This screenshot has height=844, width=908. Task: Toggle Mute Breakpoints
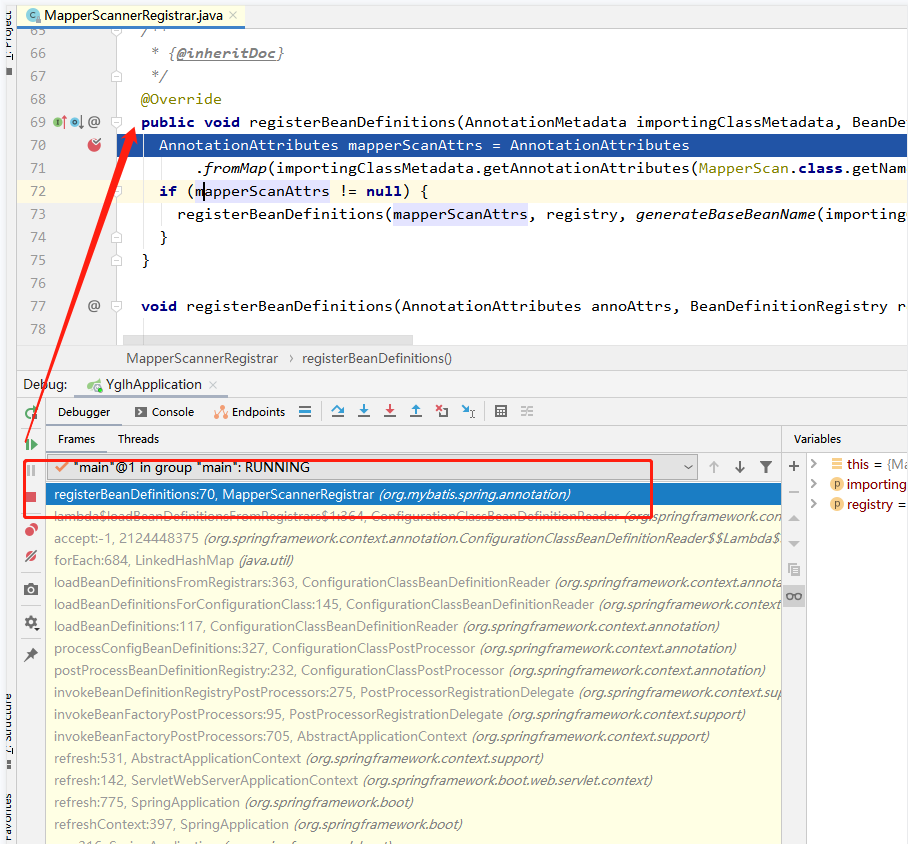(31, 556)
